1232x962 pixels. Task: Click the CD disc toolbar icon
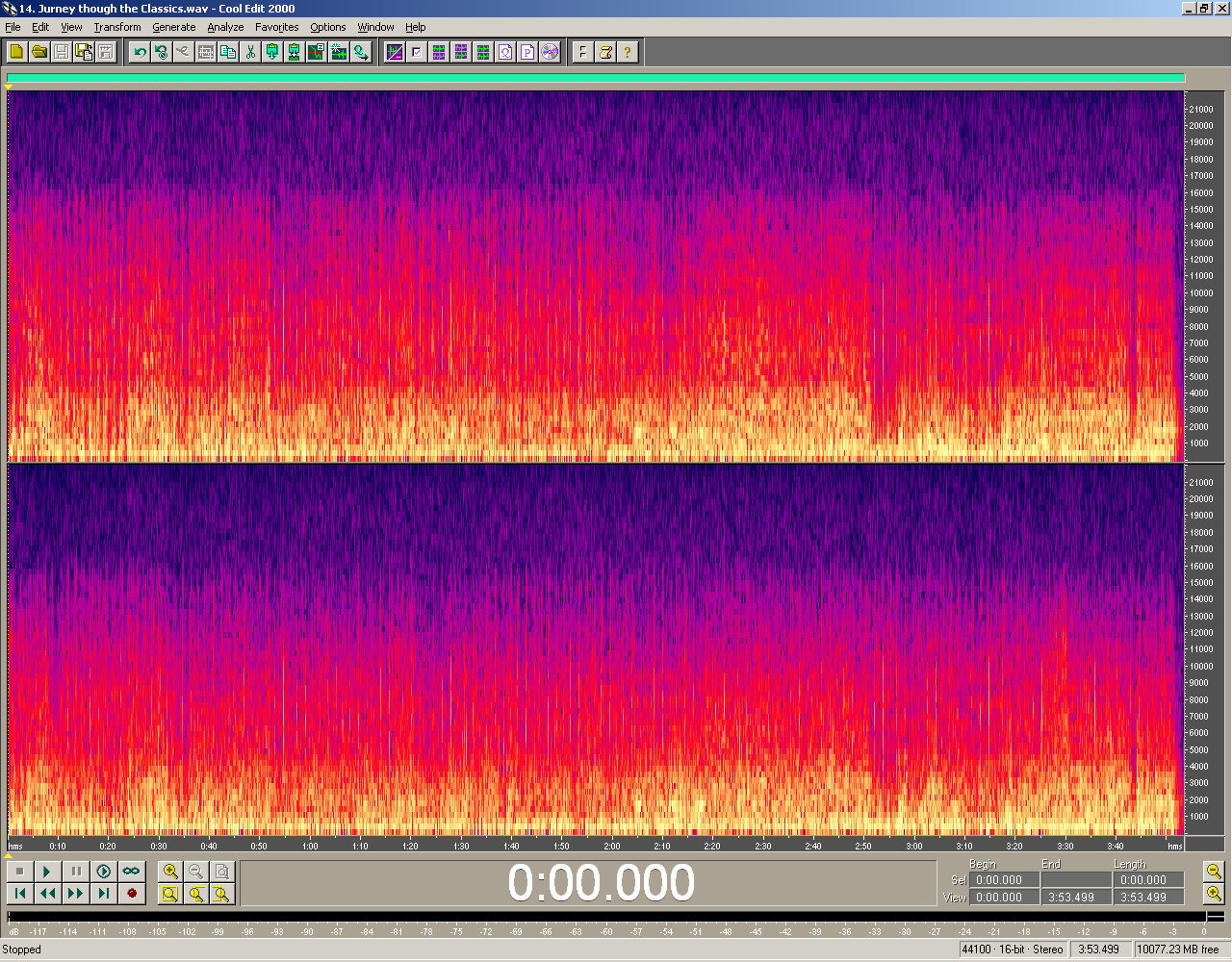click(x=550, y=52)
